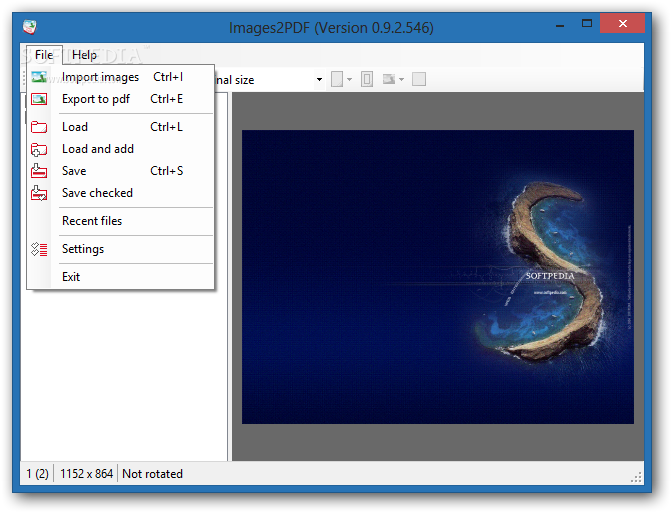Maximize the Images2PDF window
Screen dimensions: 672x513
pyautogui.click(x=587, y=24)
